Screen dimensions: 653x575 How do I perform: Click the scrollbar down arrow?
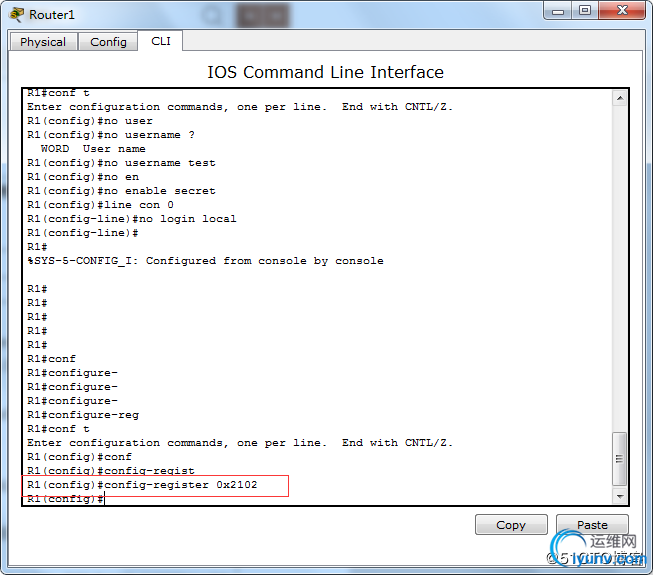pyautogui.click(x=620, y=496)
